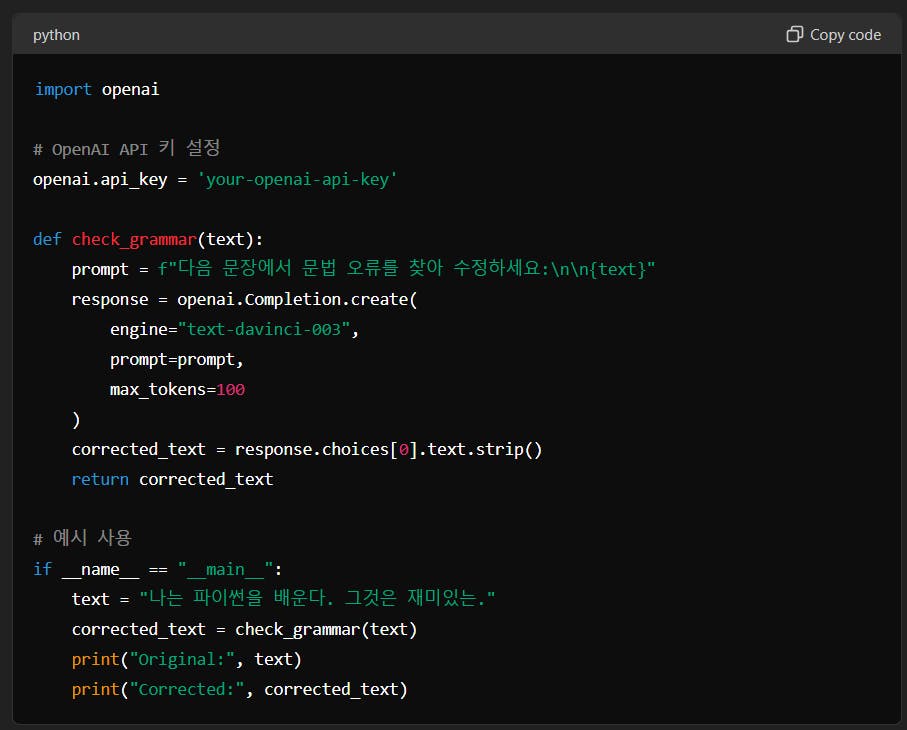
Task: Click the 'check_grammar' function name in def line
Action: click(x=134, y=239)
